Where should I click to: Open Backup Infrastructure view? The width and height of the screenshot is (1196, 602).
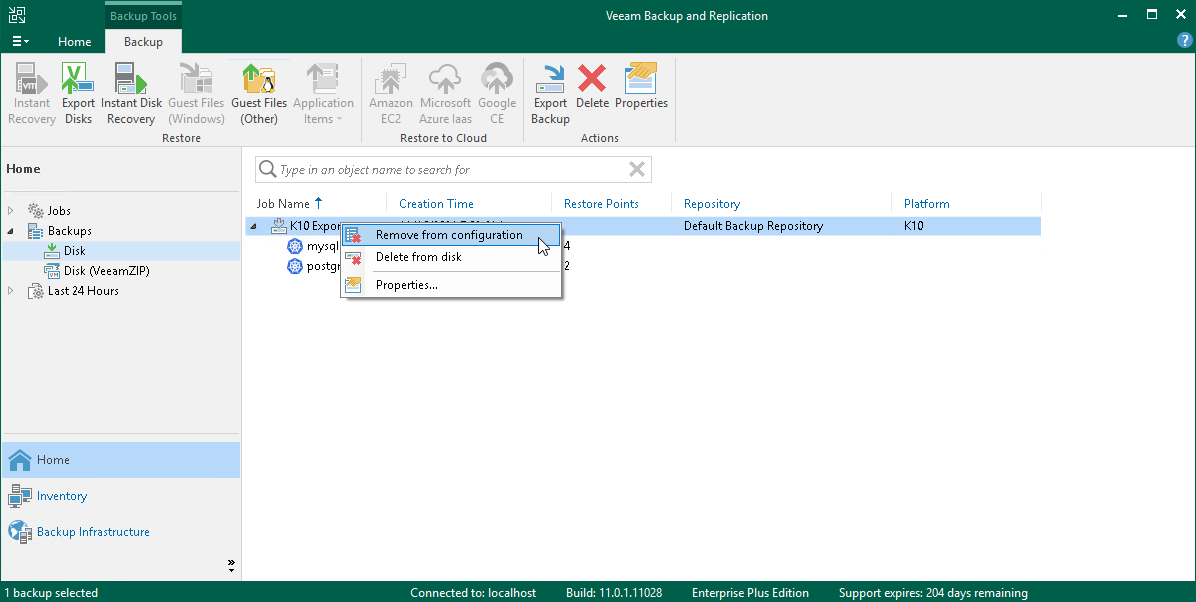pyautogui.click(x=121, y=532)
